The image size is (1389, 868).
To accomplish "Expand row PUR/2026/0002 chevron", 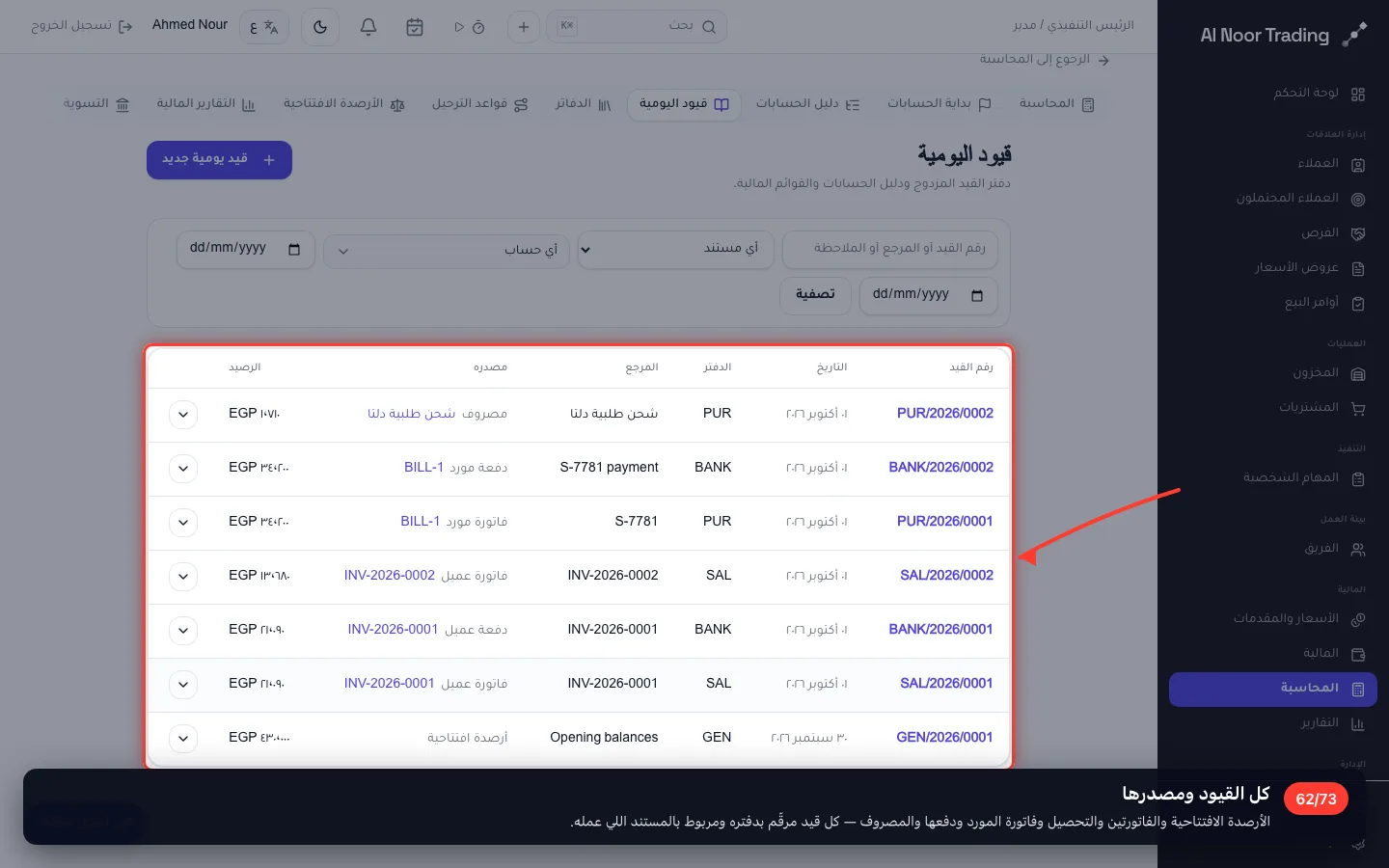I will (183, 415).
